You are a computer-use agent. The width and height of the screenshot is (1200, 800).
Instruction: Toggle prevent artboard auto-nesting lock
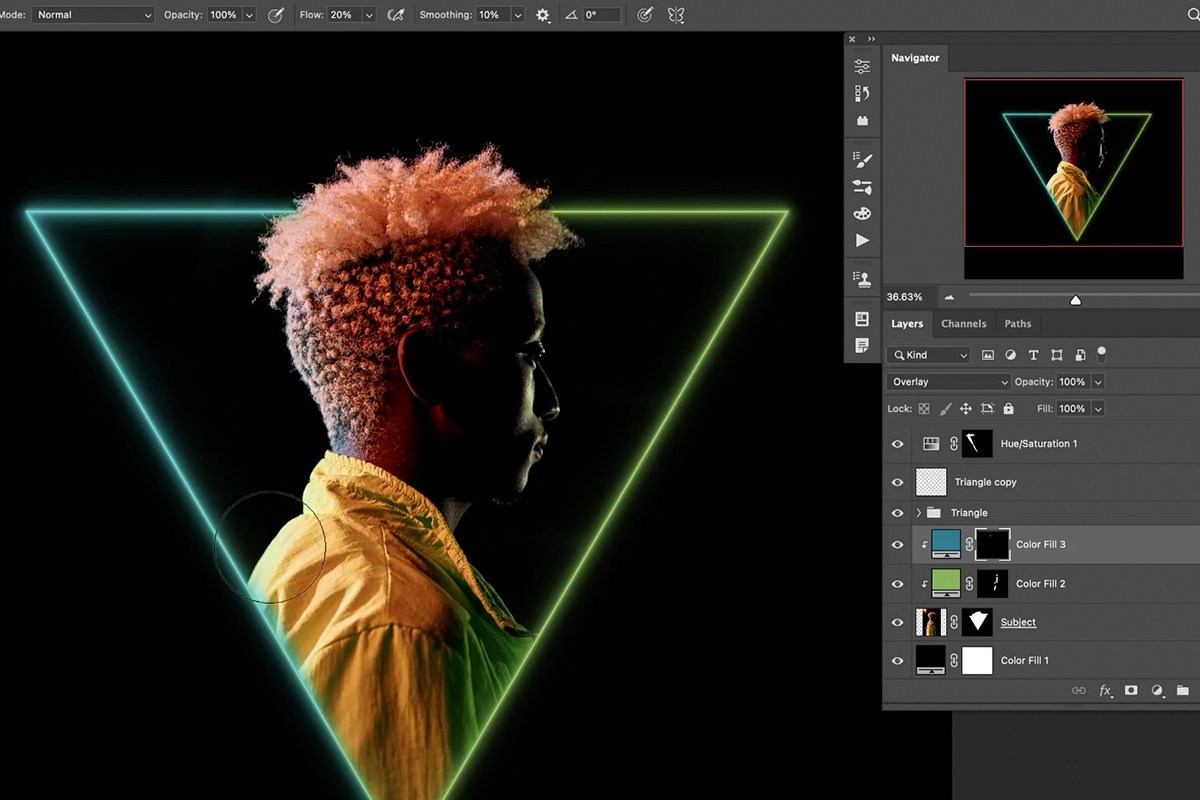tap(987, 409)
